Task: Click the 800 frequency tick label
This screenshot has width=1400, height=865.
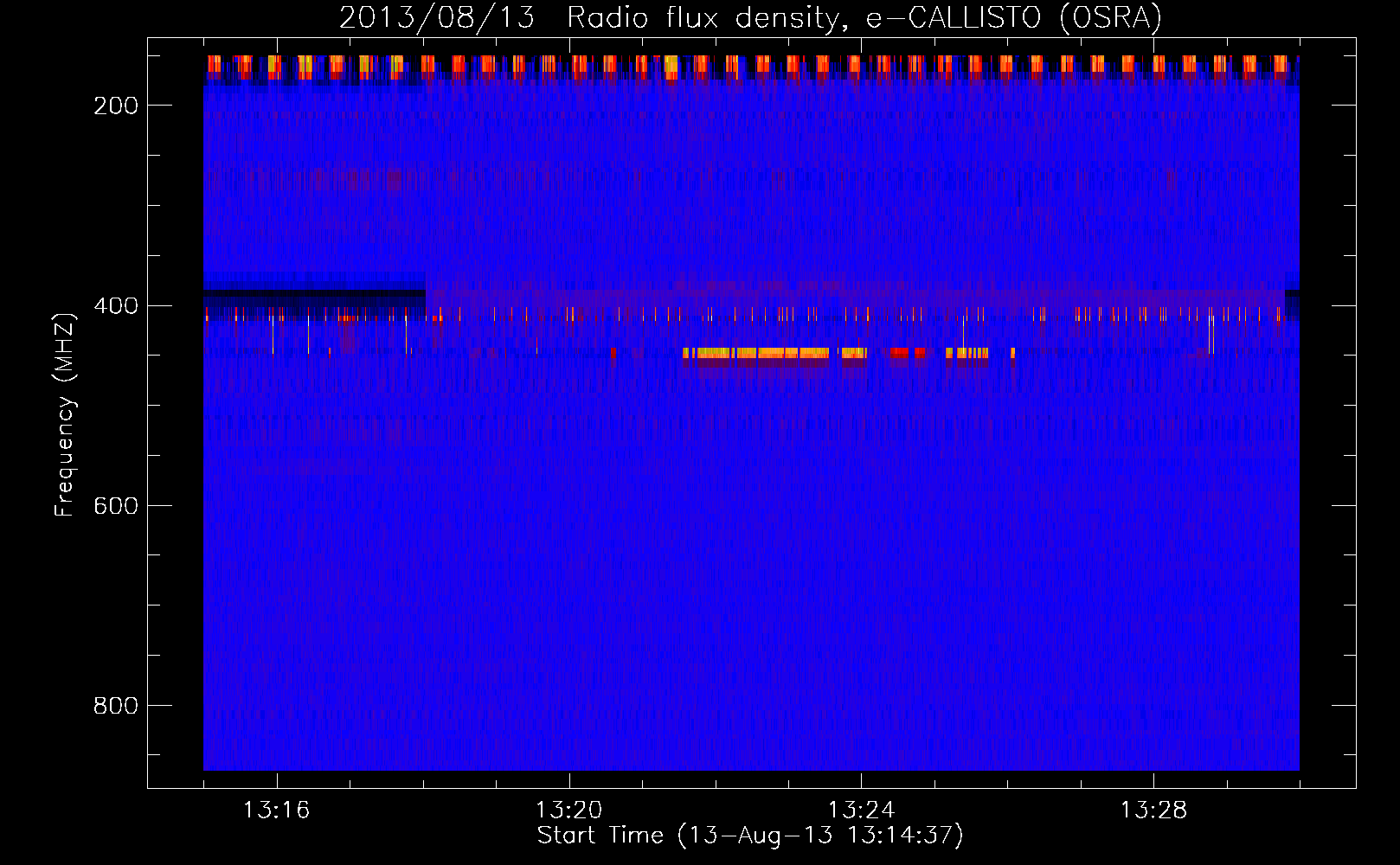Action: click(116, 706)
